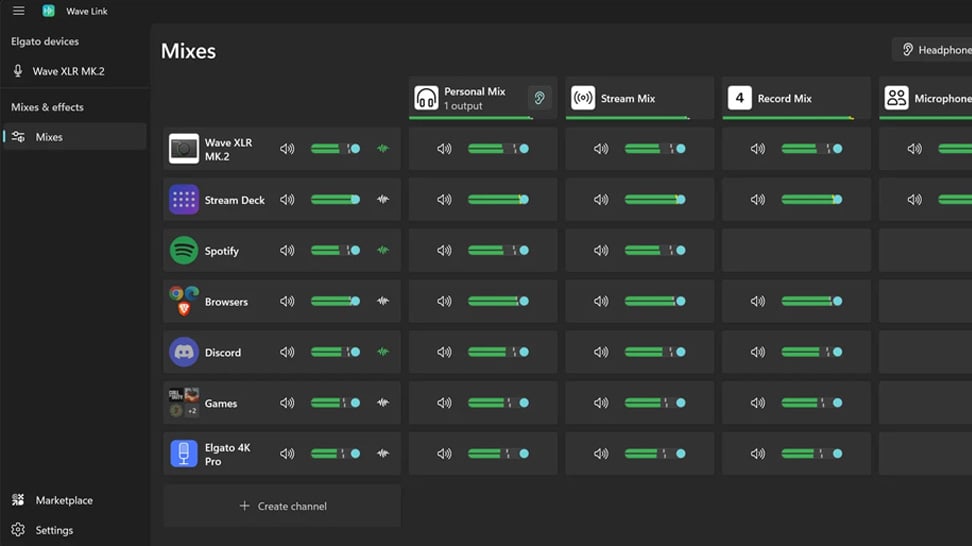Select the Record Mix header

pyautogui.click(x=796, y=98)
